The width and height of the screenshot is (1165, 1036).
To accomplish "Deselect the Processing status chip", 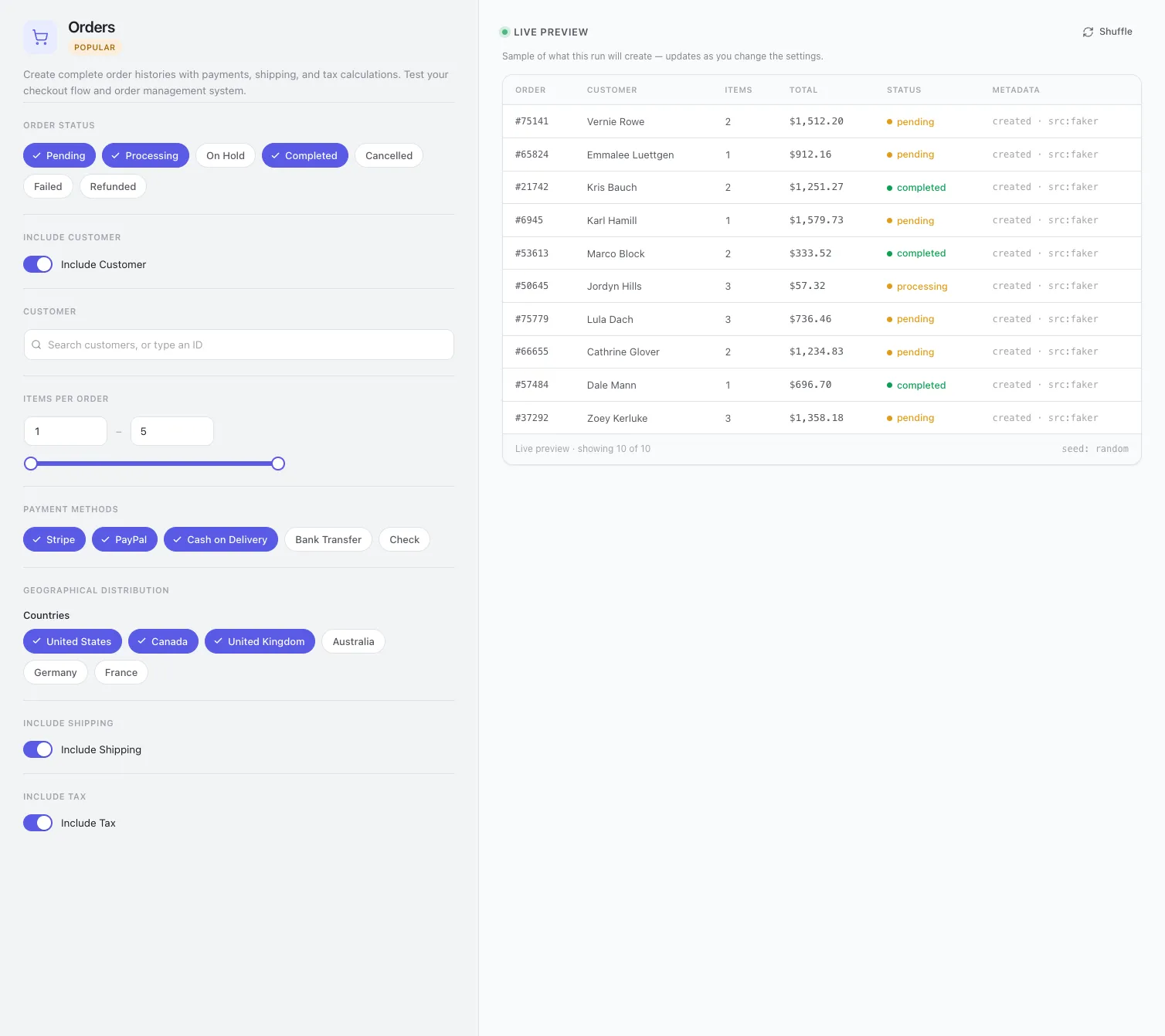I will click(145, 155).
